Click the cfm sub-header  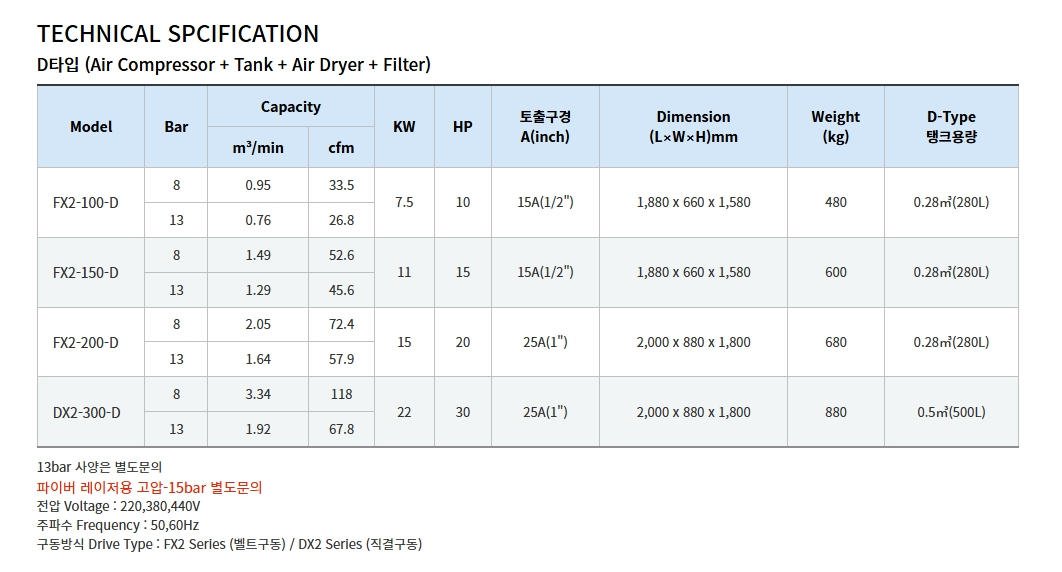[341, 148]
